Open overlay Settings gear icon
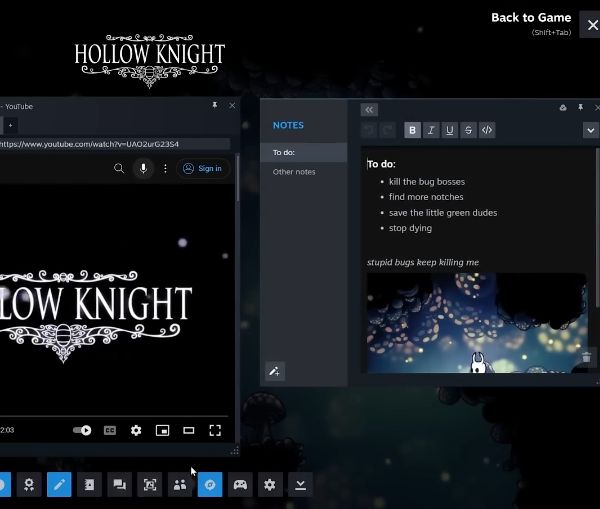 pos(269,485)
